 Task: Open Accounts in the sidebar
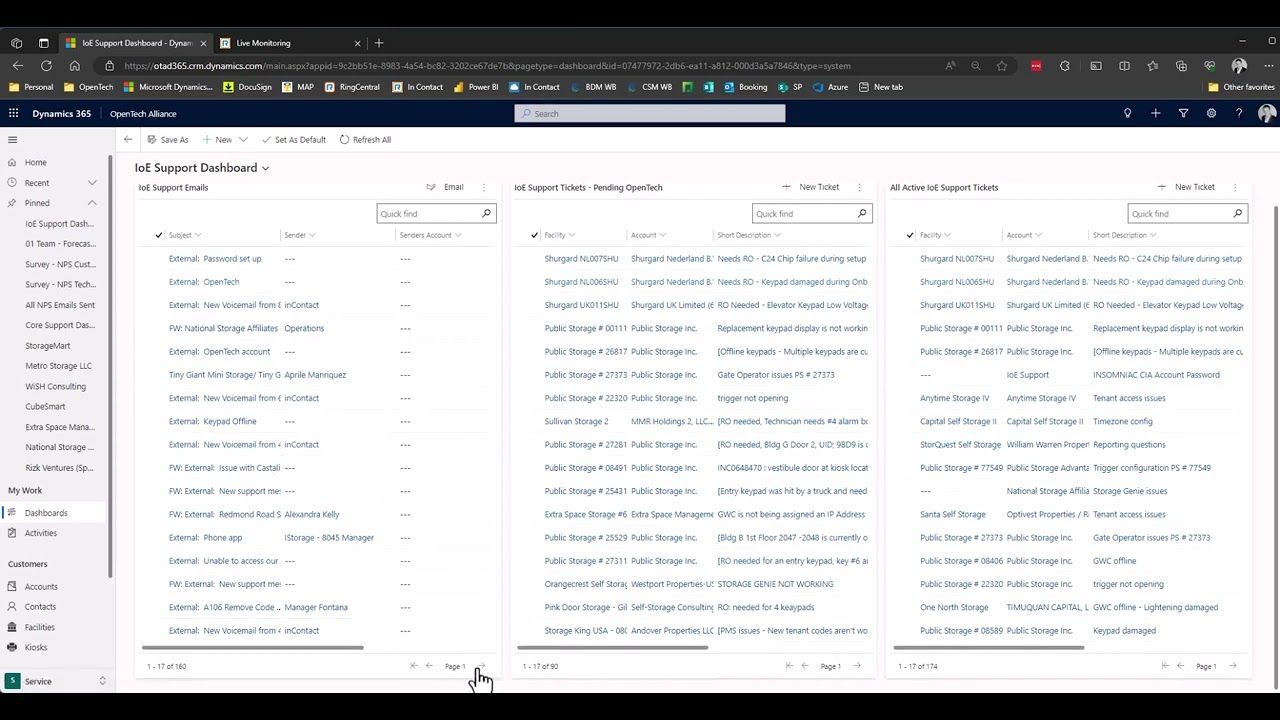[x=41, y=587]
